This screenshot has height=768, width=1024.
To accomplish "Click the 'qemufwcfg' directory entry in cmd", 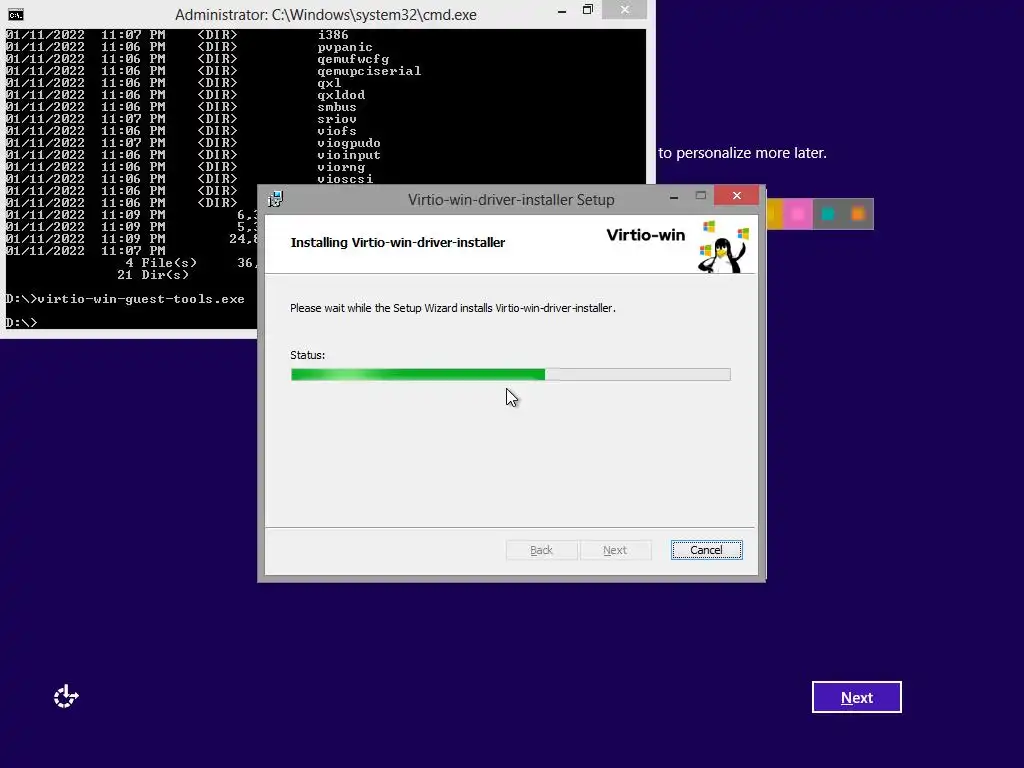I will click(353, 59).
